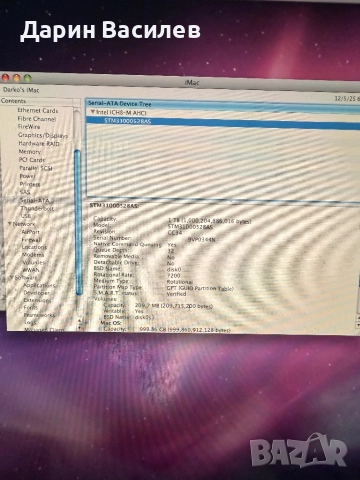Select WWAN under Network

(31, 270)
